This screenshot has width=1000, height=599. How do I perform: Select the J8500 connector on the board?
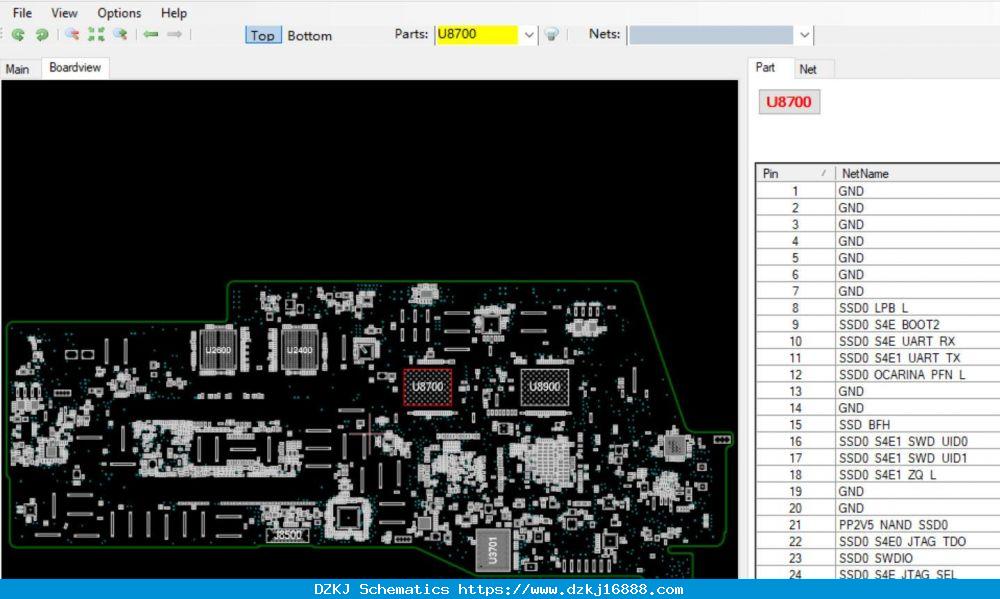288,535
